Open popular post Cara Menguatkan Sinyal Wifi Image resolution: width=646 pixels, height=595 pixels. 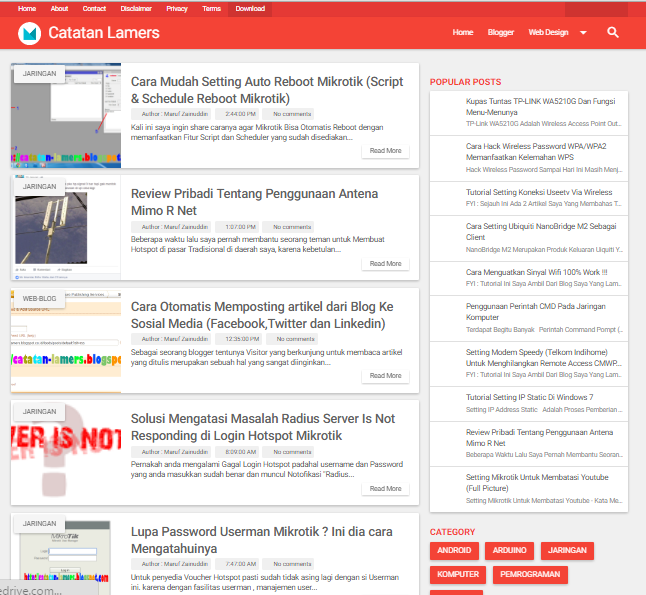click(536, 272)
